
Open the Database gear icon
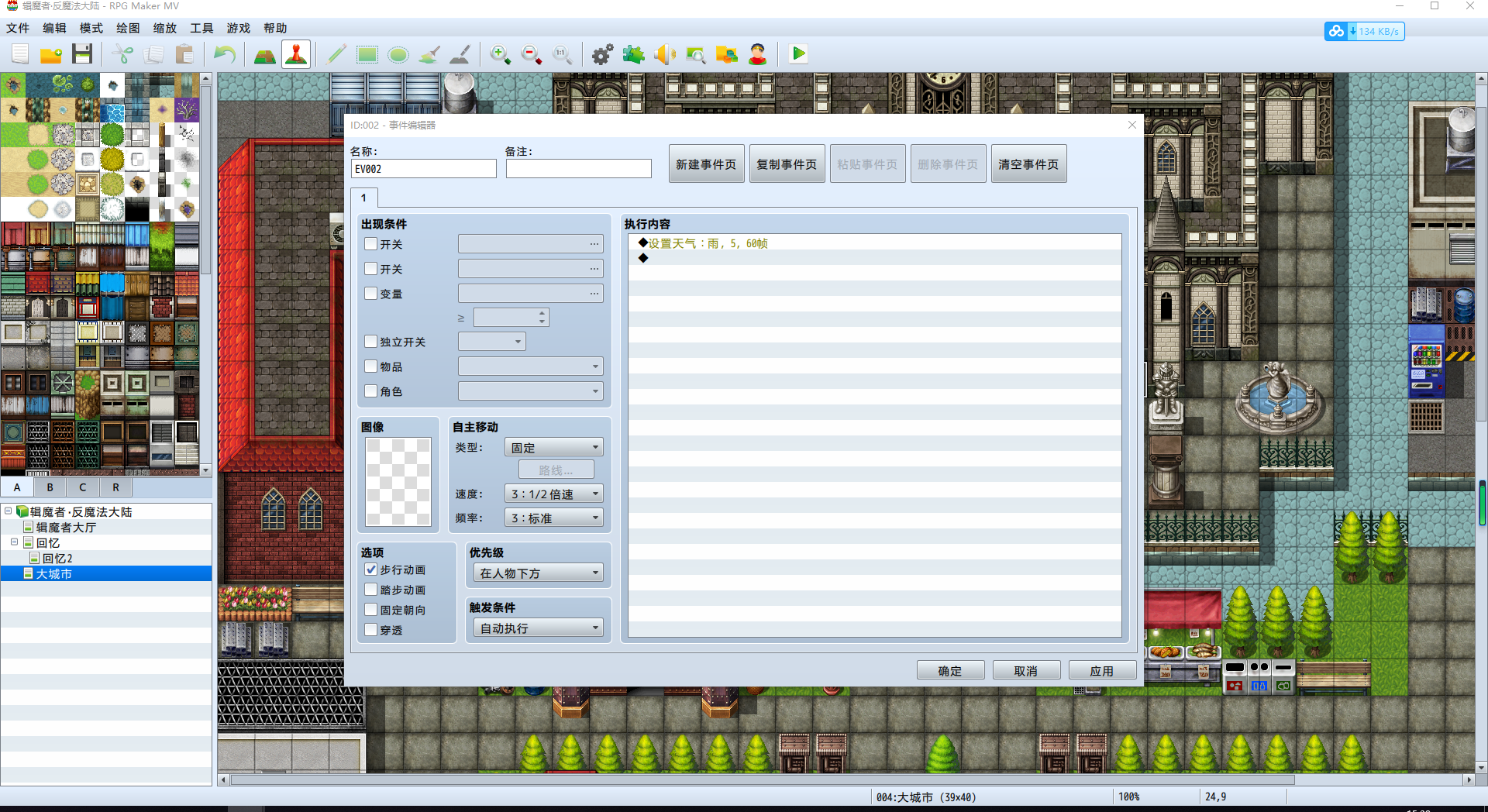pos(603,54)
